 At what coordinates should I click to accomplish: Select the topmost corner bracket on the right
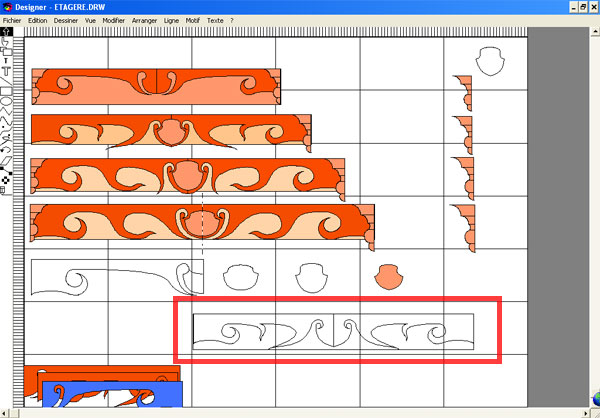[463, 93]
